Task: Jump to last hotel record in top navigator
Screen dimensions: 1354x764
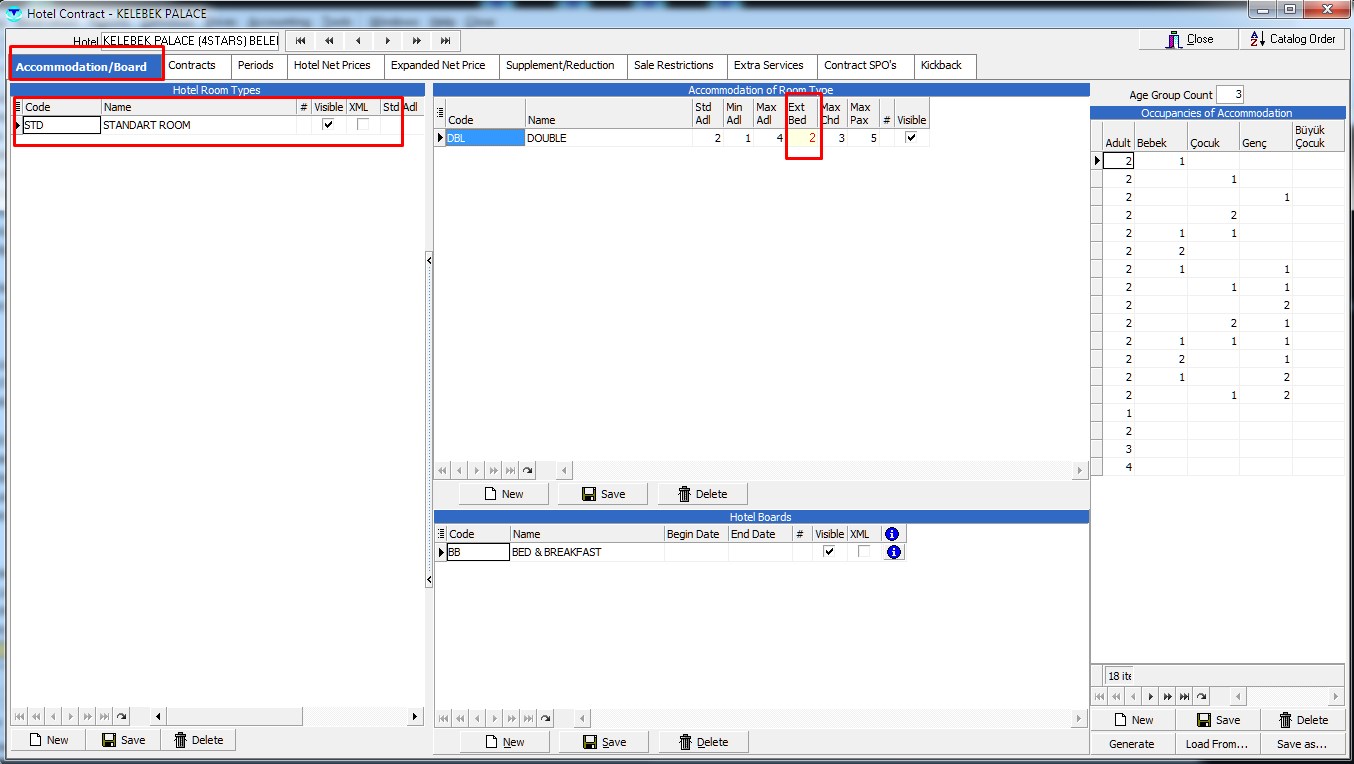Action: pyautogui.click(x=445, y=41)
